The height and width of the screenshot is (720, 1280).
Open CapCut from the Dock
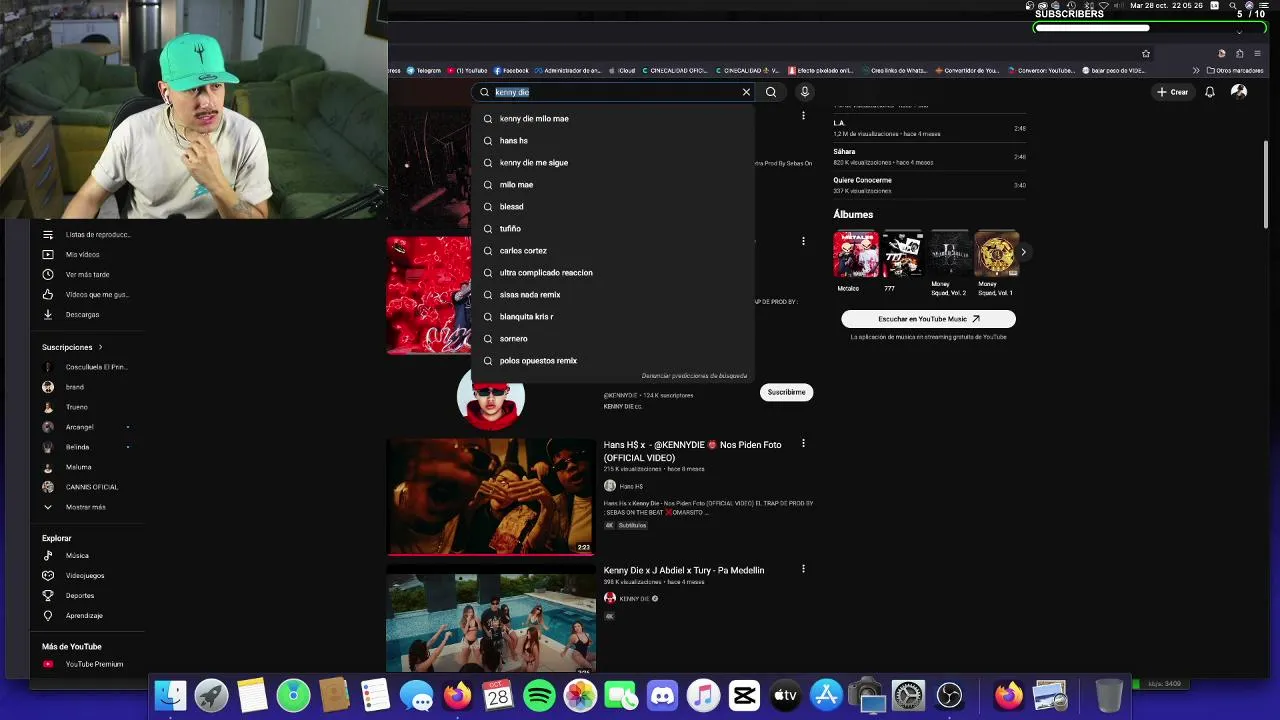[744, 695]
